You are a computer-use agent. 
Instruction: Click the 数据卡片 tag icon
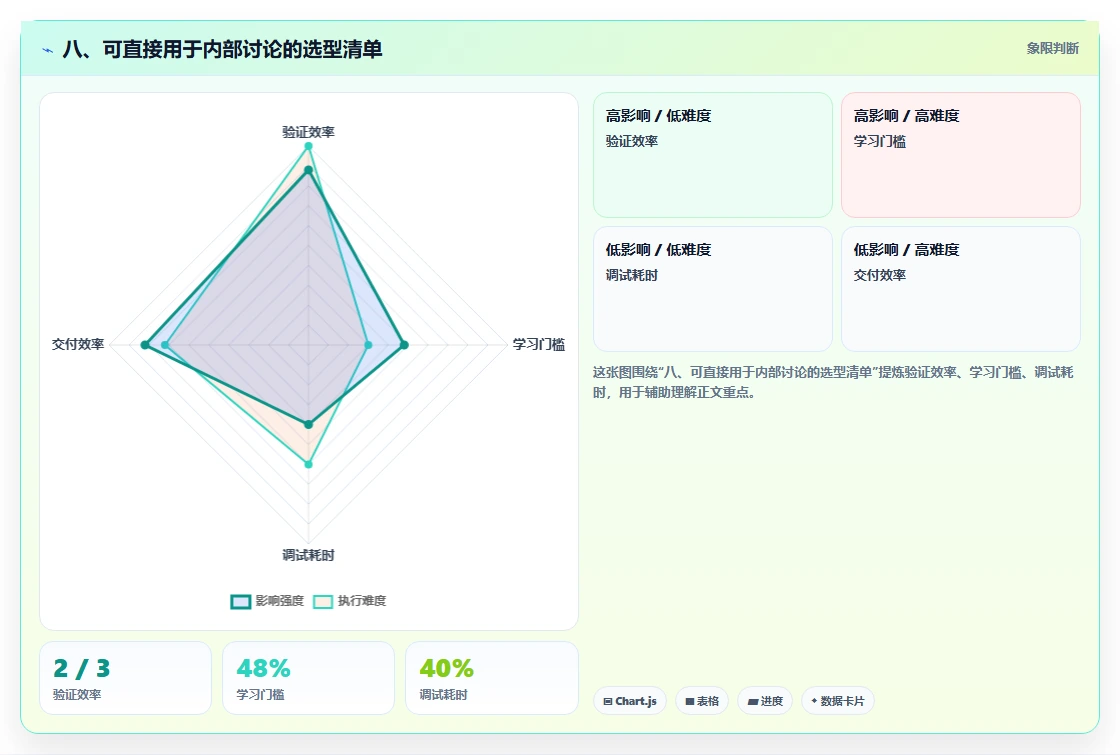coord(814,701)
